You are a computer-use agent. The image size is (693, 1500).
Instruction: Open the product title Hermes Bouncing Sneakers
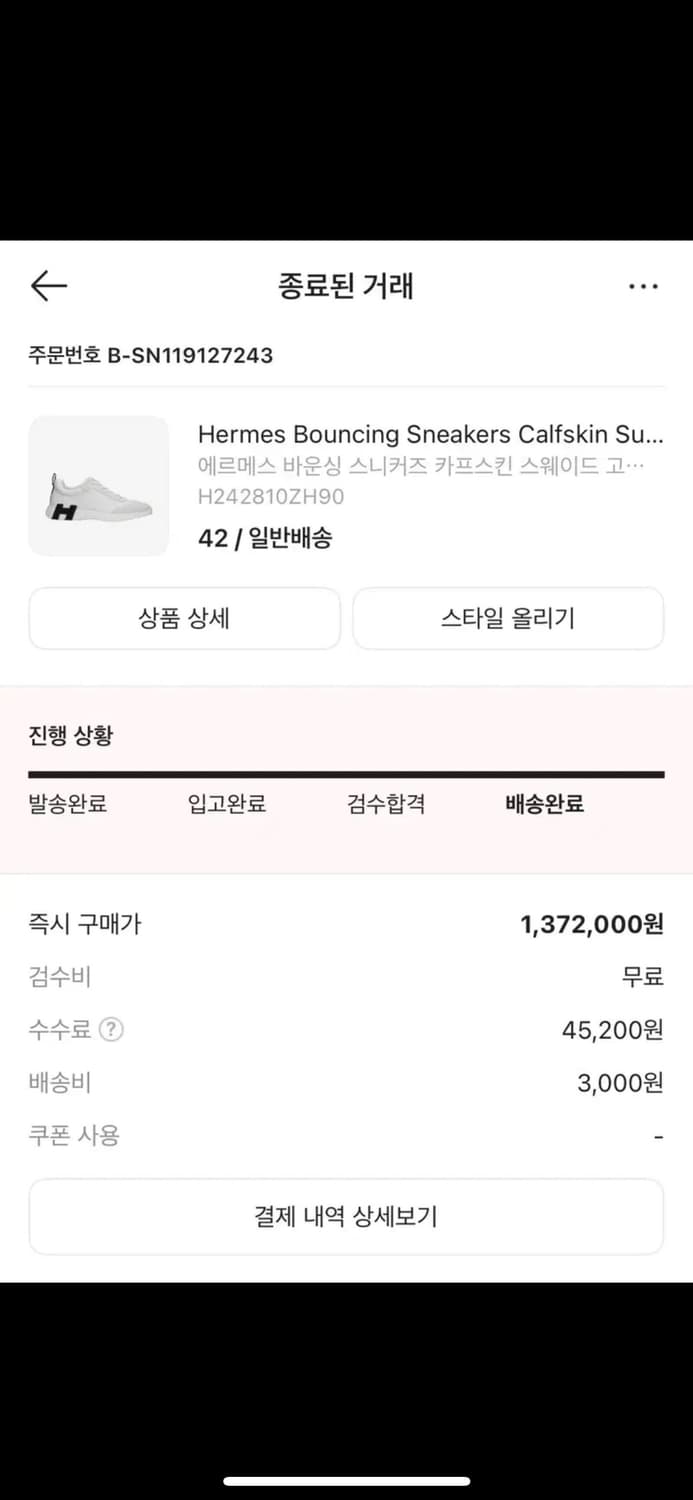(x=430, y=434)
